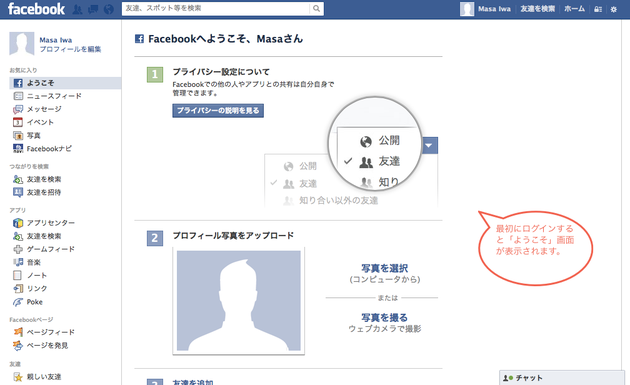Viewport: 630px width, 385px height.
Task: Click the ページを発見 icon
Action: point(18,346)
